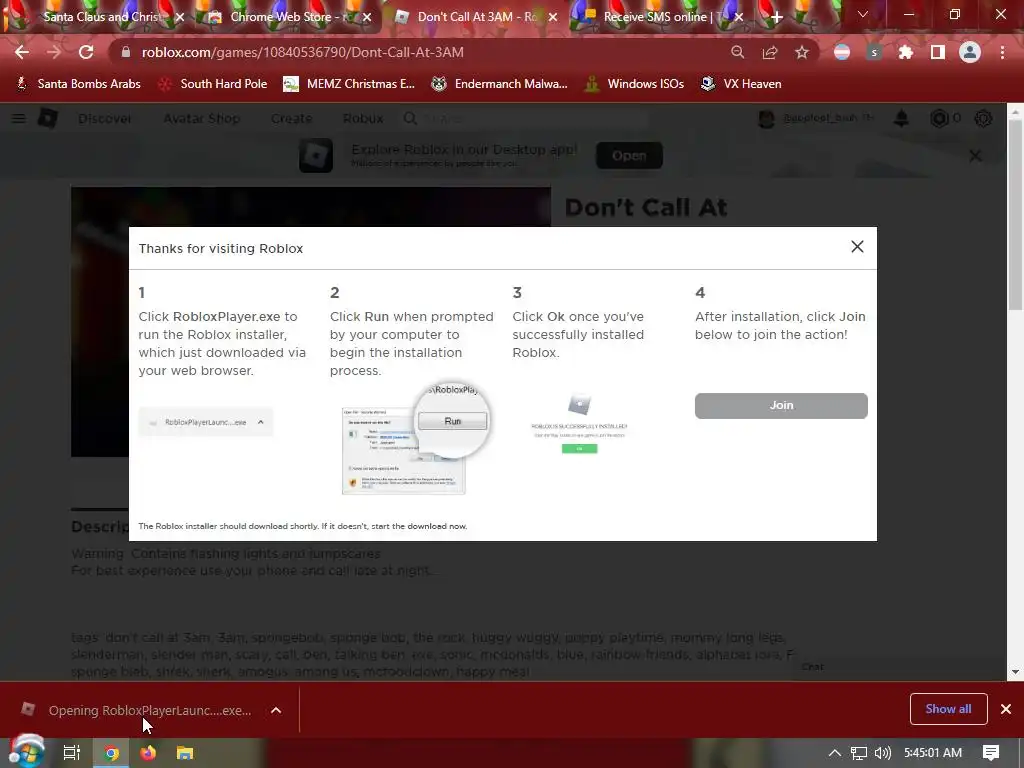This screenshot has height=768, width=1024.
Task: Open Robux in Roblox navigation
Action: point(363,118)
